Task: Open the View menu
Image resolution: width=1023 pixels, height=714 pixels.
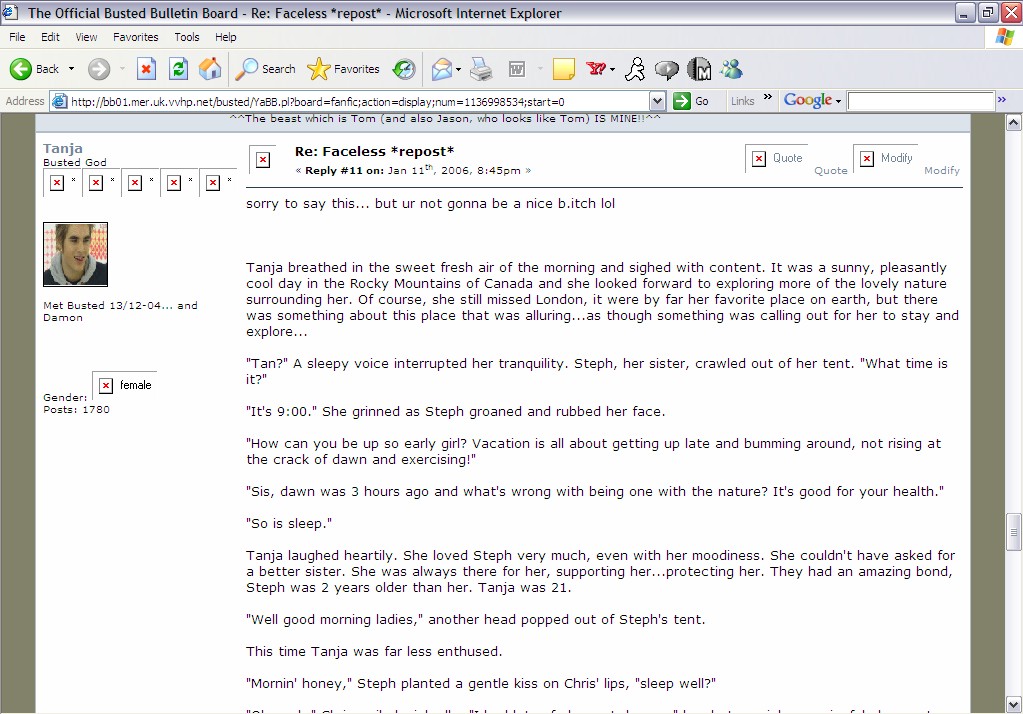Action: coord(87,37)
